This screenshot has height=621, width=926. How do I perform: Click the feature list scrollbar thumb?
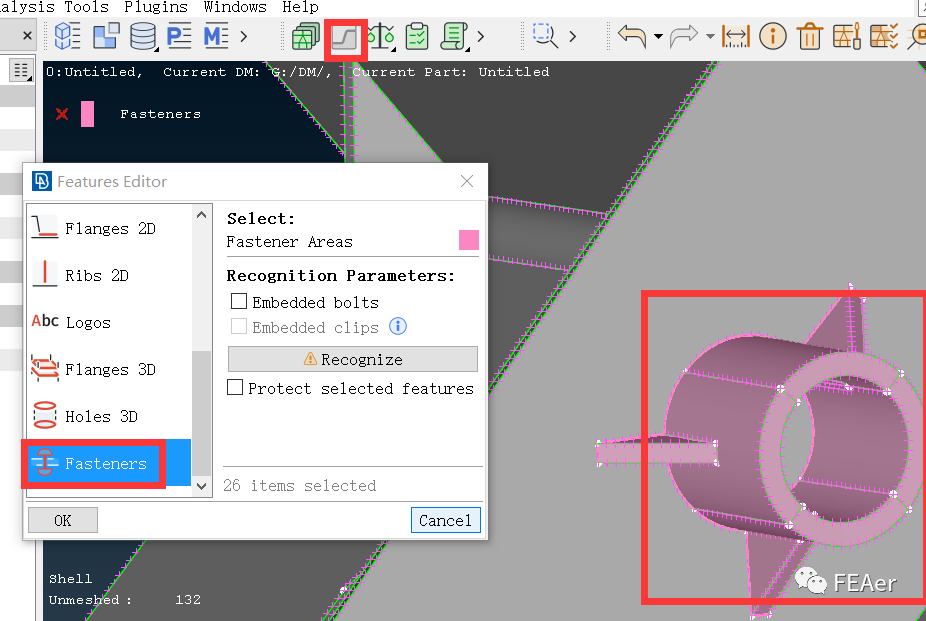[201, 413]
